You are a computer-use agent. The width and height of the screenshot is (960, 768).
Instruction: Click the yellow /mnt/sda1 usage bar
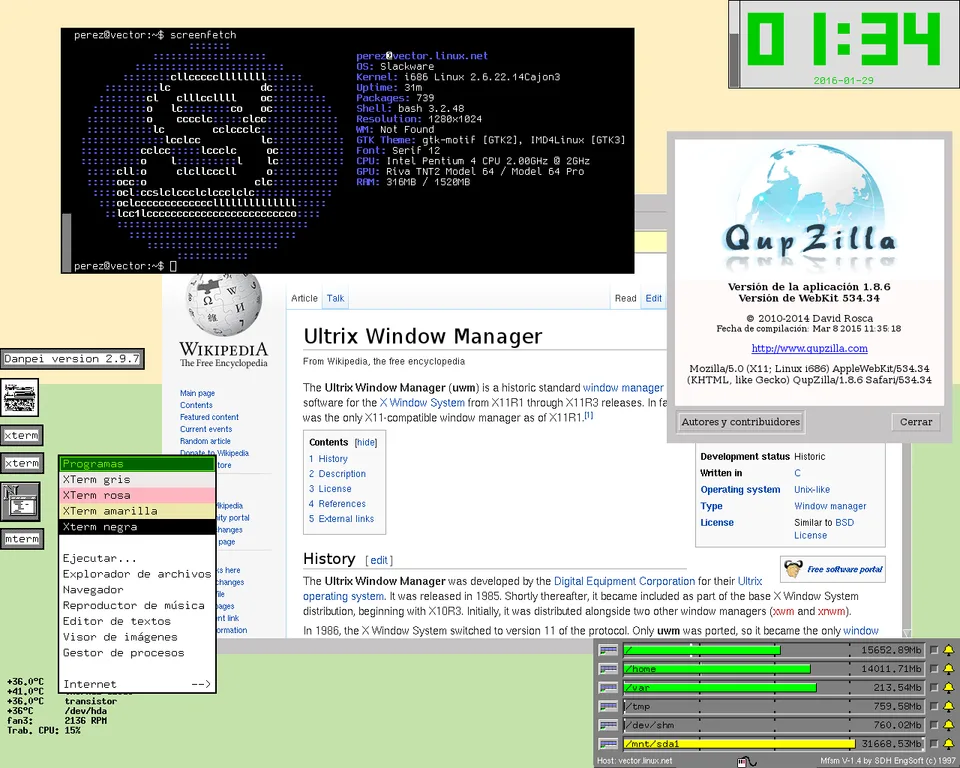click(x=739, y=744)
